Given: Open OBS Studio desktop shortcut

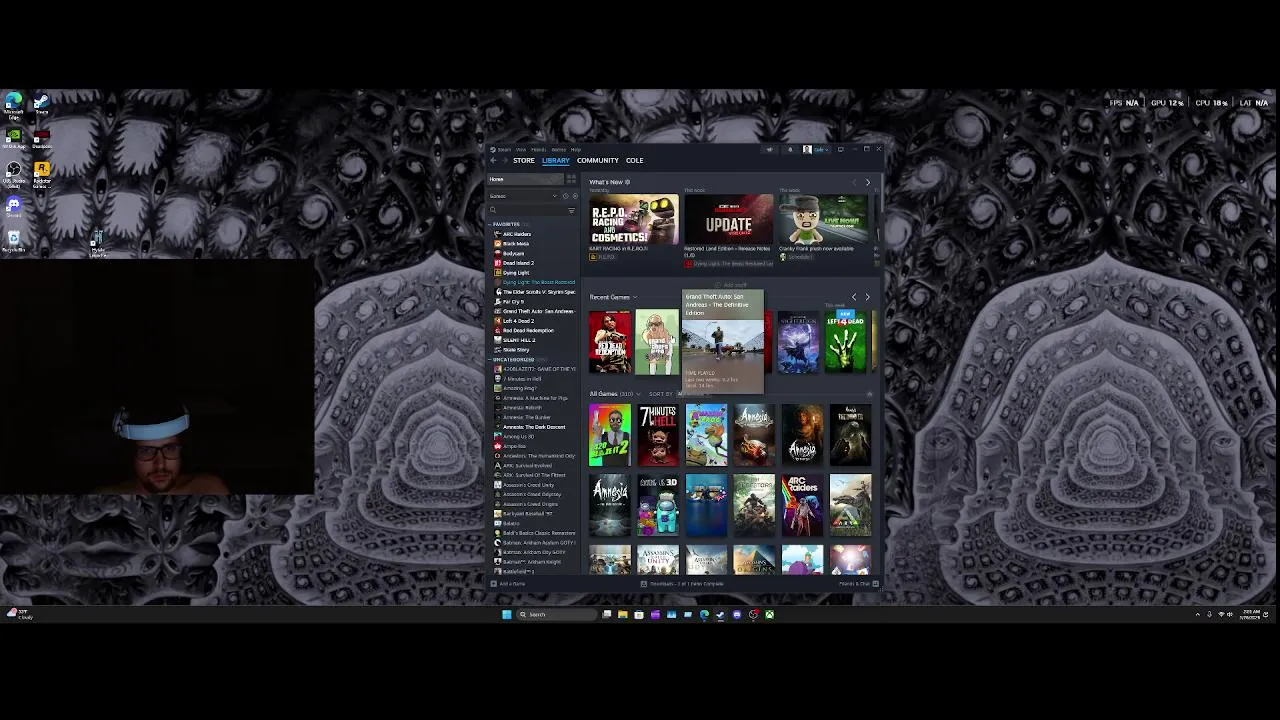Looking at the screenshot, I should 14,175.
